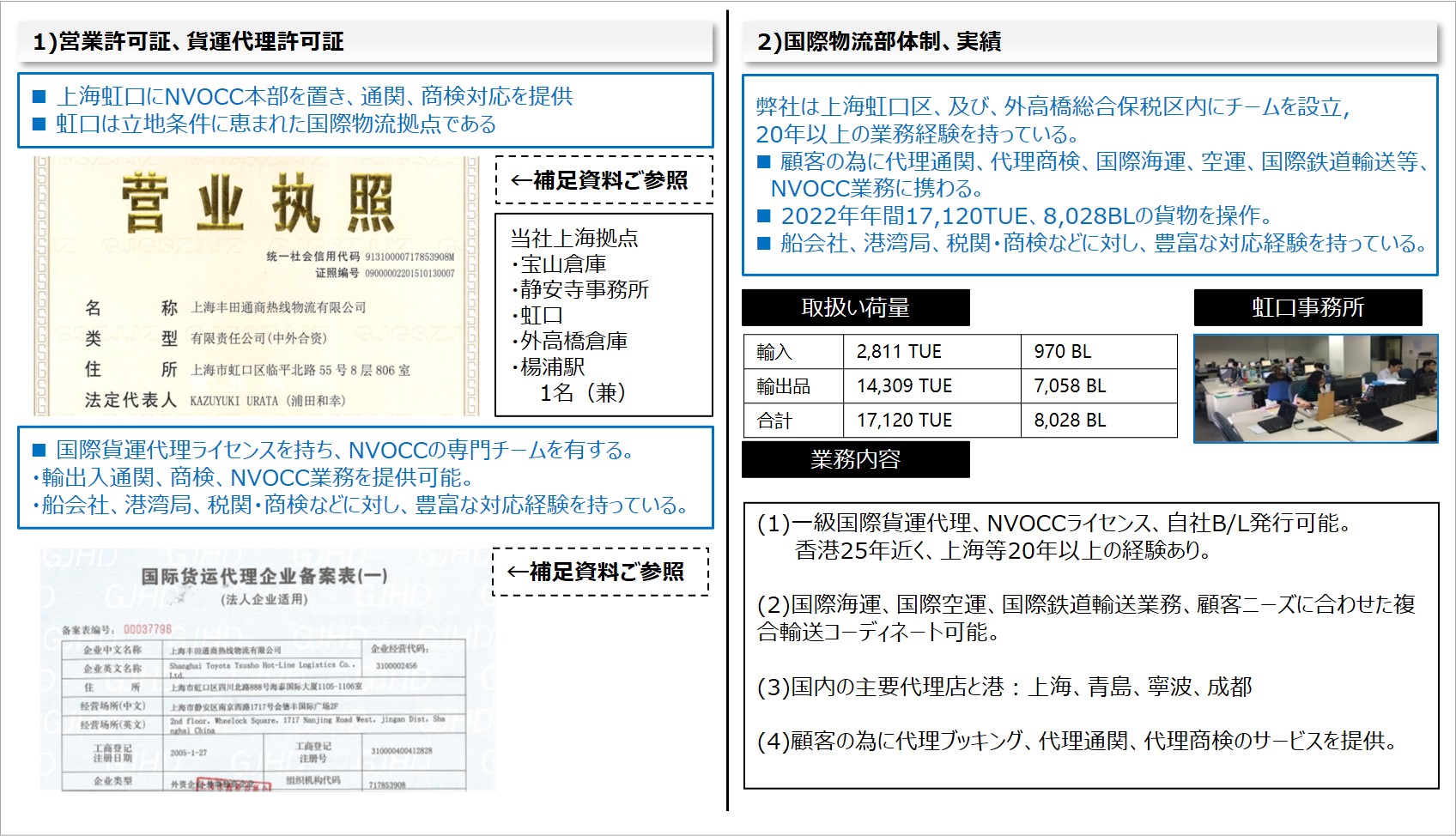Click the lower 補足資料ご参照 dashed box
Image resolution: width=1456 pixels, height=836 pixels.
[600, 572]
